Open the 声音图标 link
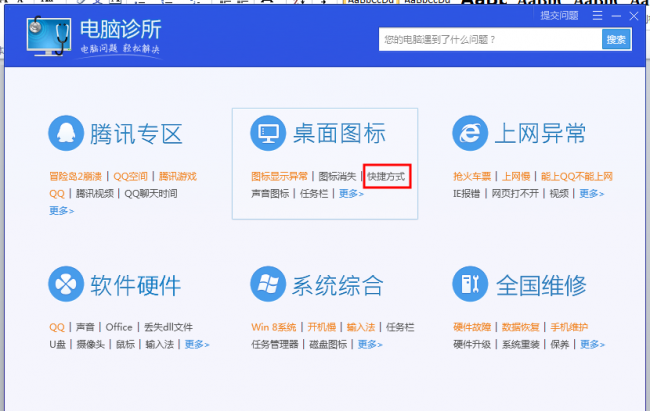This screenshot has height=411, width=650. click(270, 194)
